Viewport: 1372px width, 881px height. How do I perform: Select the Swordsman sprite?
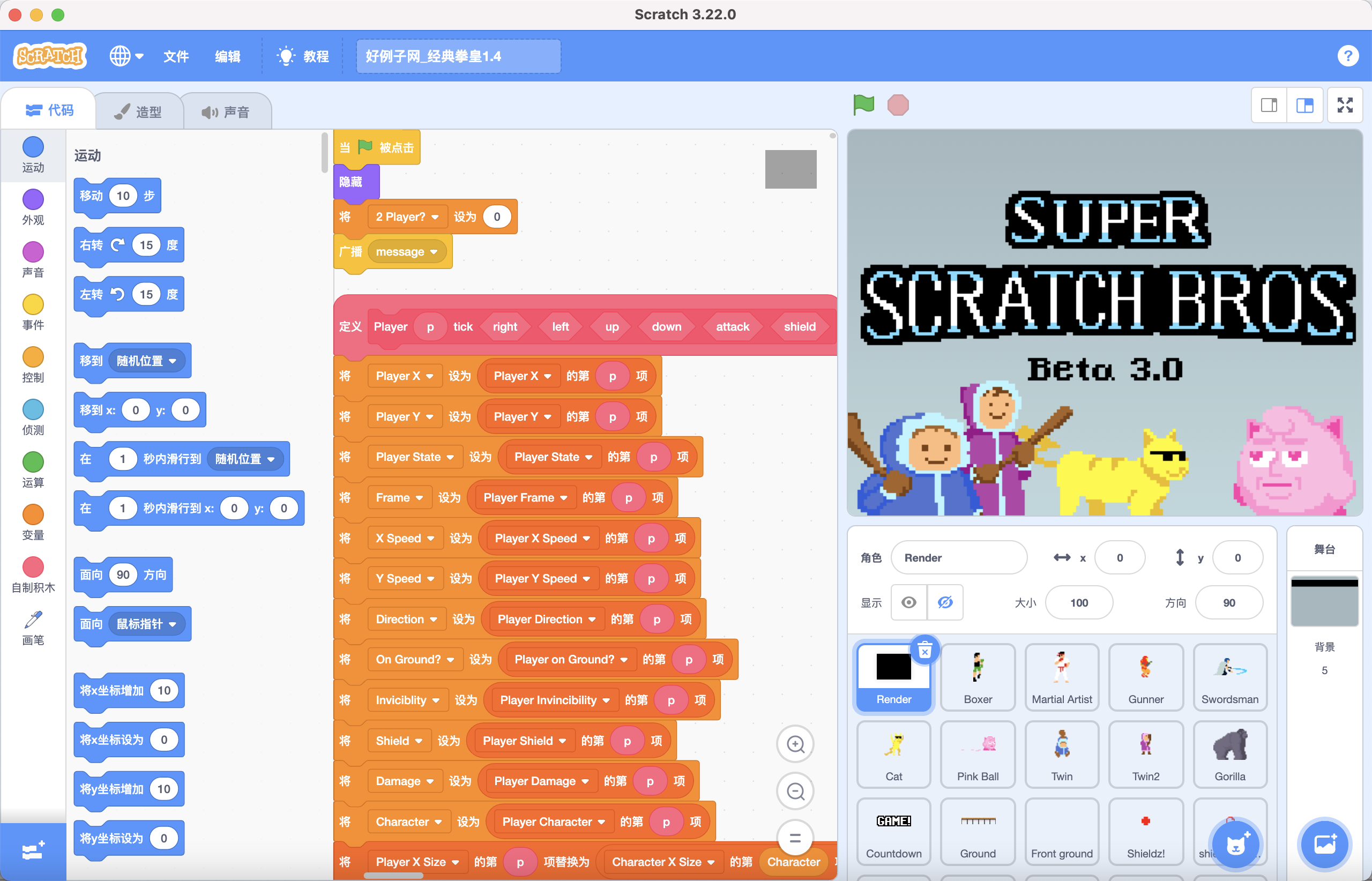pyautogui.click(x=1230, y=677)
